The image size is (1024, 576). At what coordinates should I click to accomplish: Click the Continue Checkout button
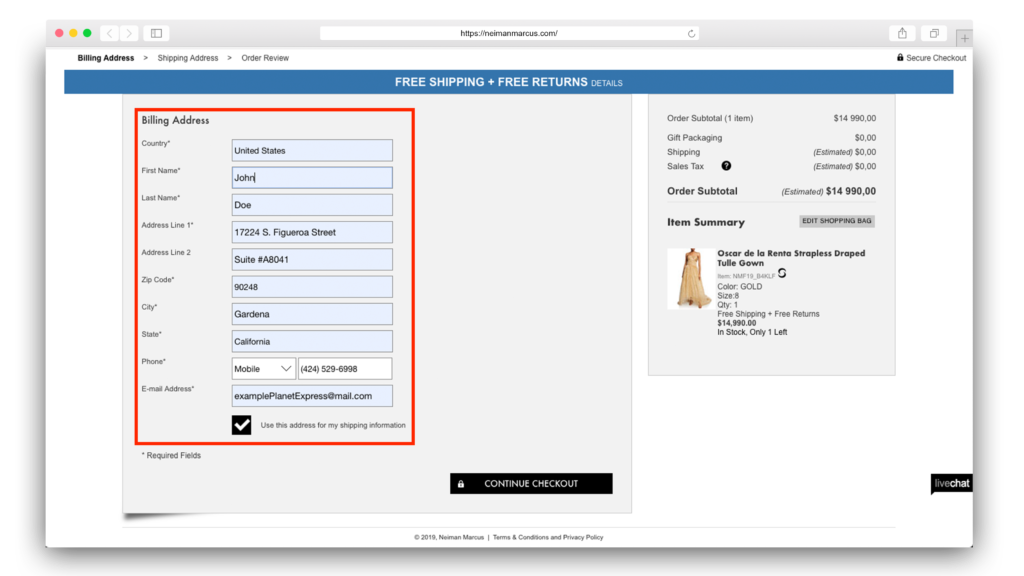[531, 484]
